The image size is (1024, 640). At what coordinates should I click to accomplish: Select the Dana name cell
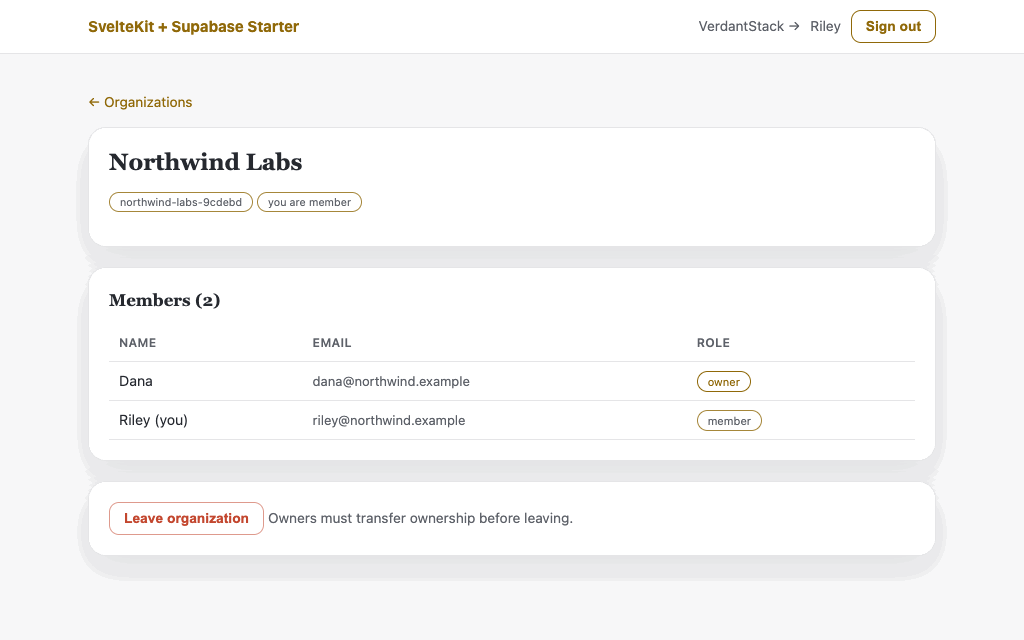click(x=136, y=381)
